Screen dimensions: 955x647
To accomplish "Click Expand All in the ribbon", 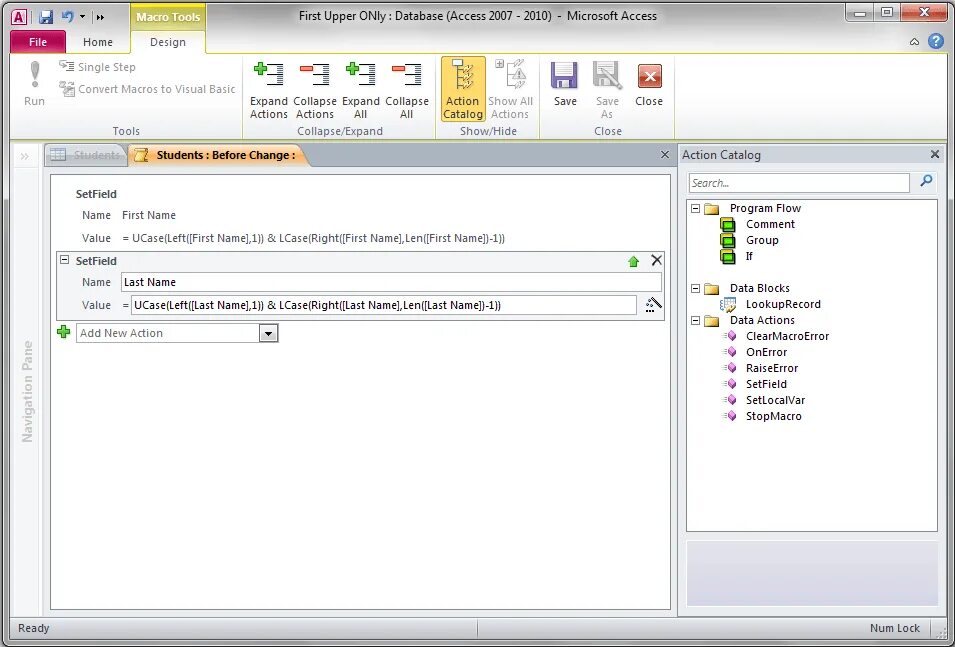I will (x=361, y=90).
